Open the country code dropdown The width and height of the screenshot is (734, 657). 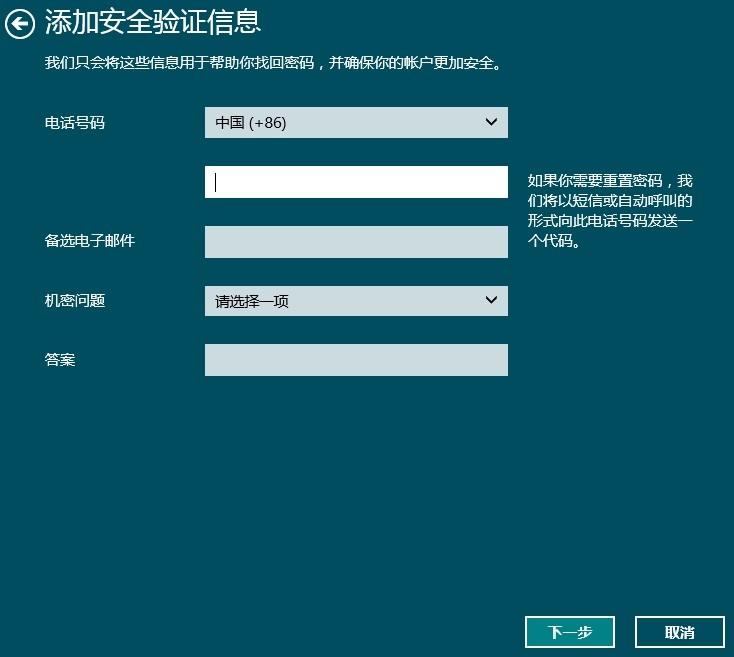click(355, 123)
